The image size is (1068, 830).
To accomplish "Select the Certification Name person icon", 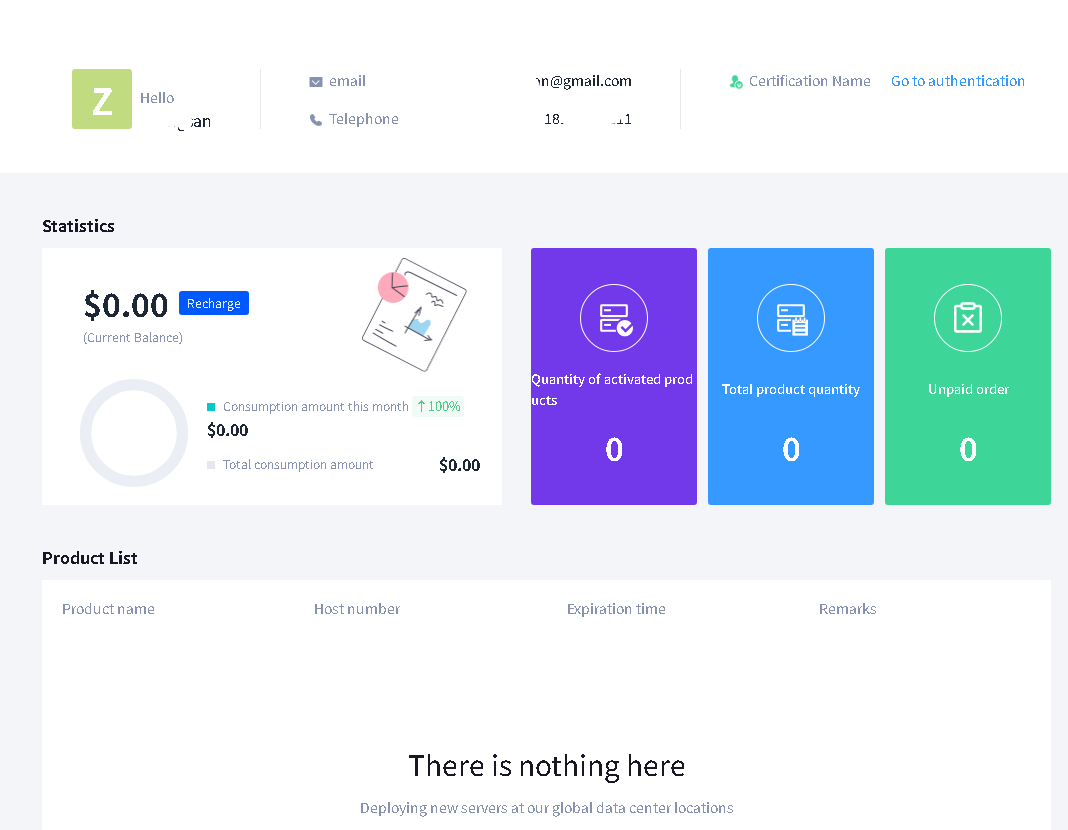I will click(x=736, y=81).
